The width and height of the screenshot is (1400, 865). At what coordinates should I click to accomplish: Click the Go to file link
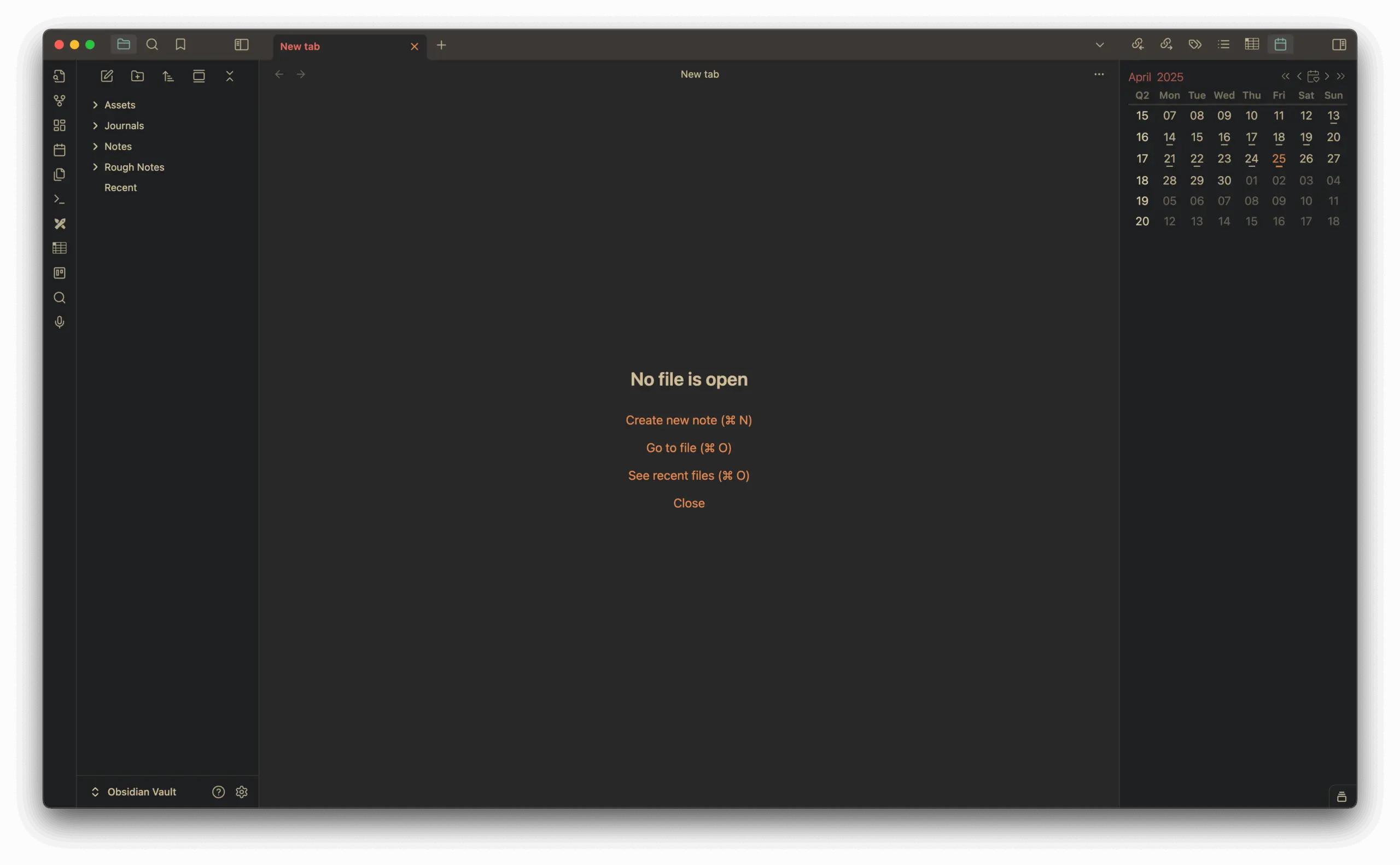click(689, 448)
